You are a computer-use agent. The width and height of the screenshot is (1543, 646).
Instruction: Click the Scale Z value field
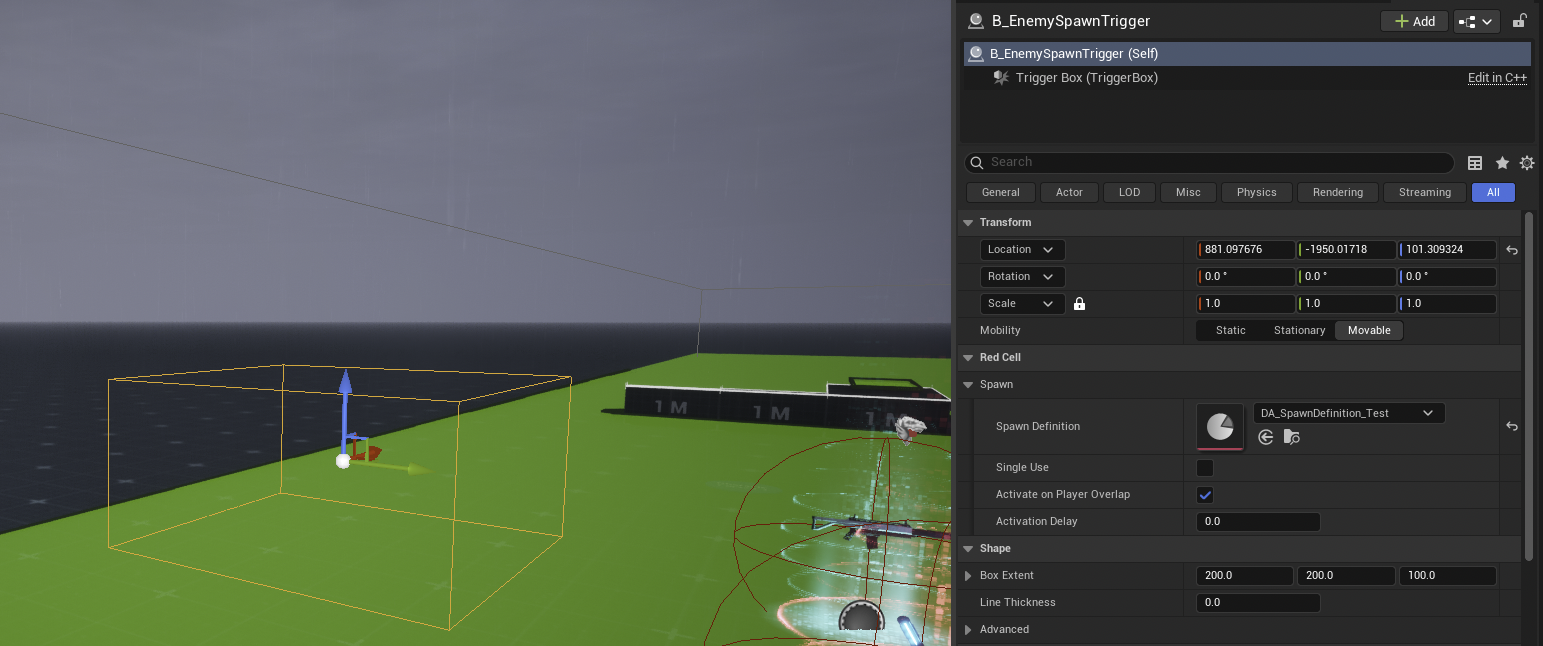point(1447,303)
